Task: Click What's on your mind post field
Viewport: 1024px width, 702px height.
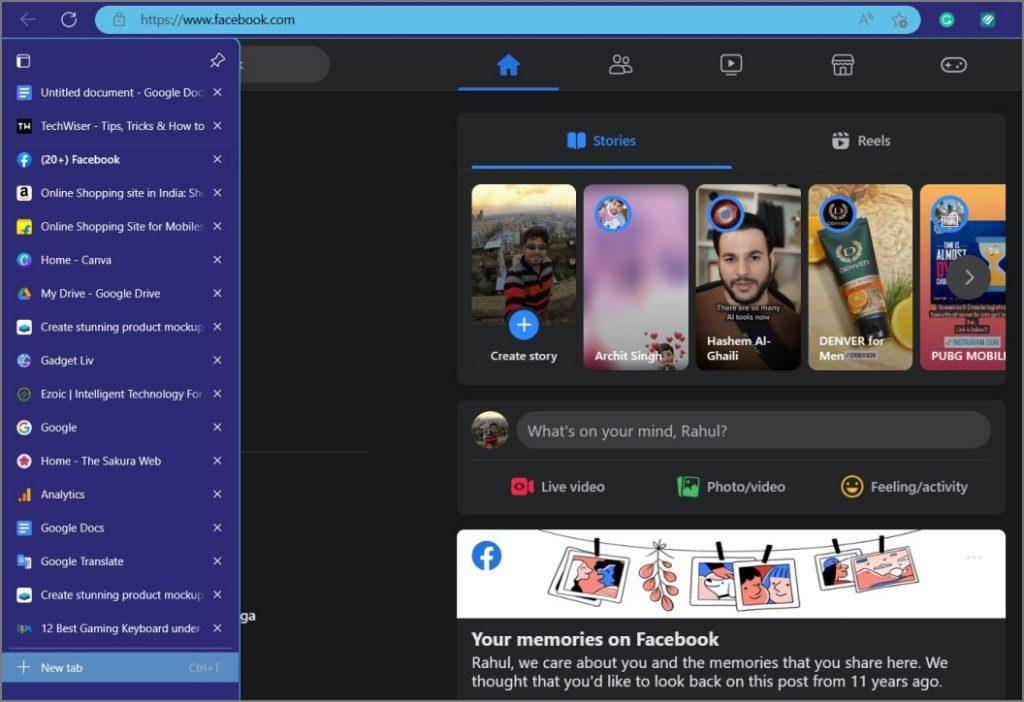Action: [753, 430]
